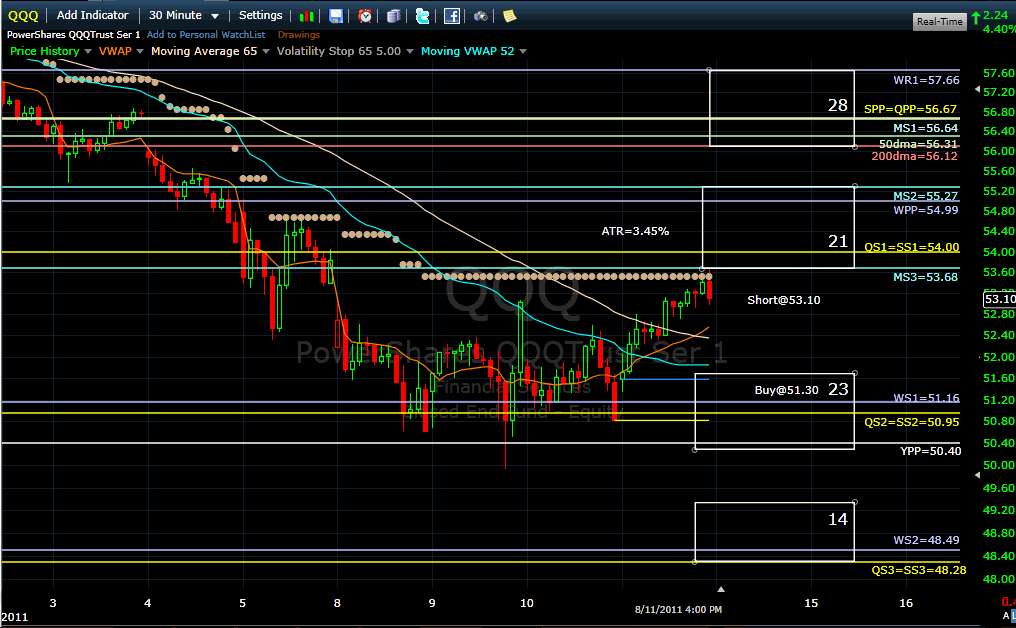Select the 200dma=56.12 label

coord(914,156)
